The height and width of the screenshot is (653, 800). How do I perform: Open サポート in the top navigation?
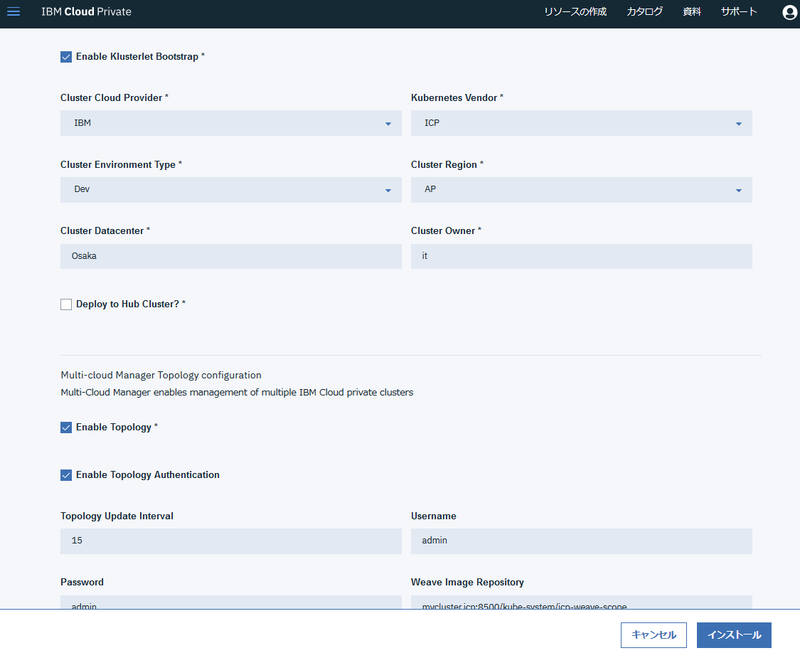coord(738,12)
